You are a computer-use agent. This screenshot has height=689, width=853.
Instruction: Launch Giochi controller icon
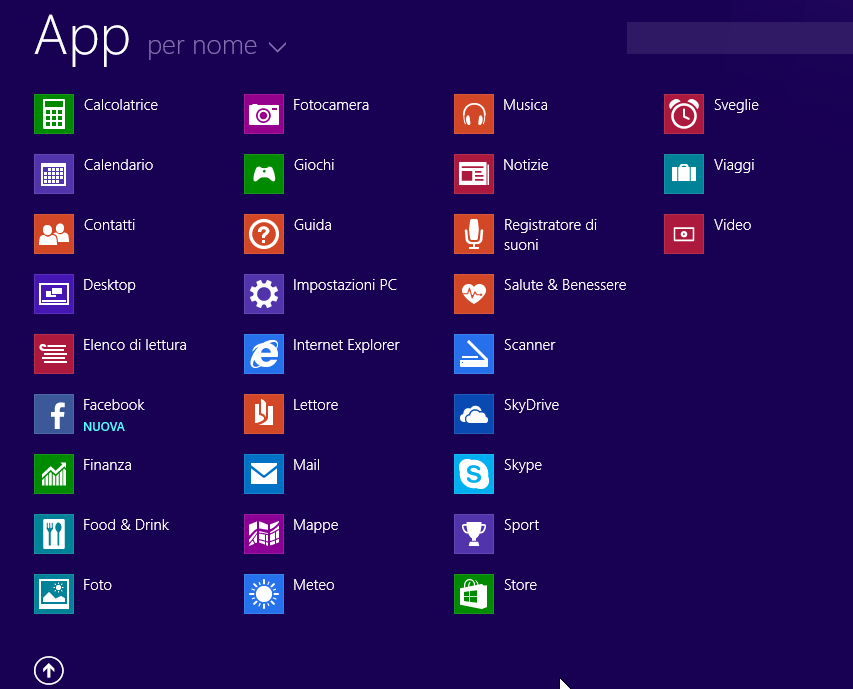(264, 173)
